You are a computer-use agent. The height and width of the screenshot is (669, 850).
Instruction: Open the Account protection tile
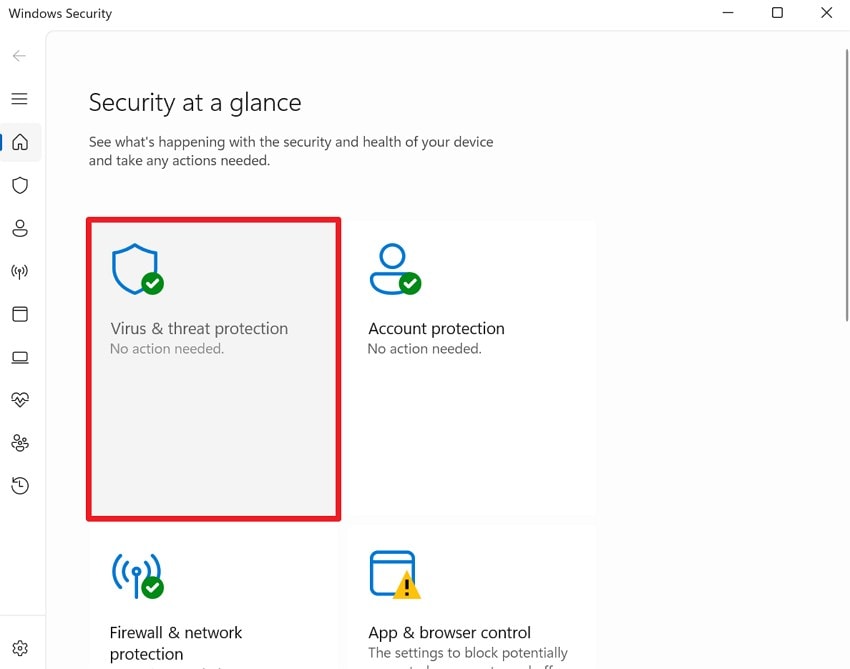pos(471,369)
